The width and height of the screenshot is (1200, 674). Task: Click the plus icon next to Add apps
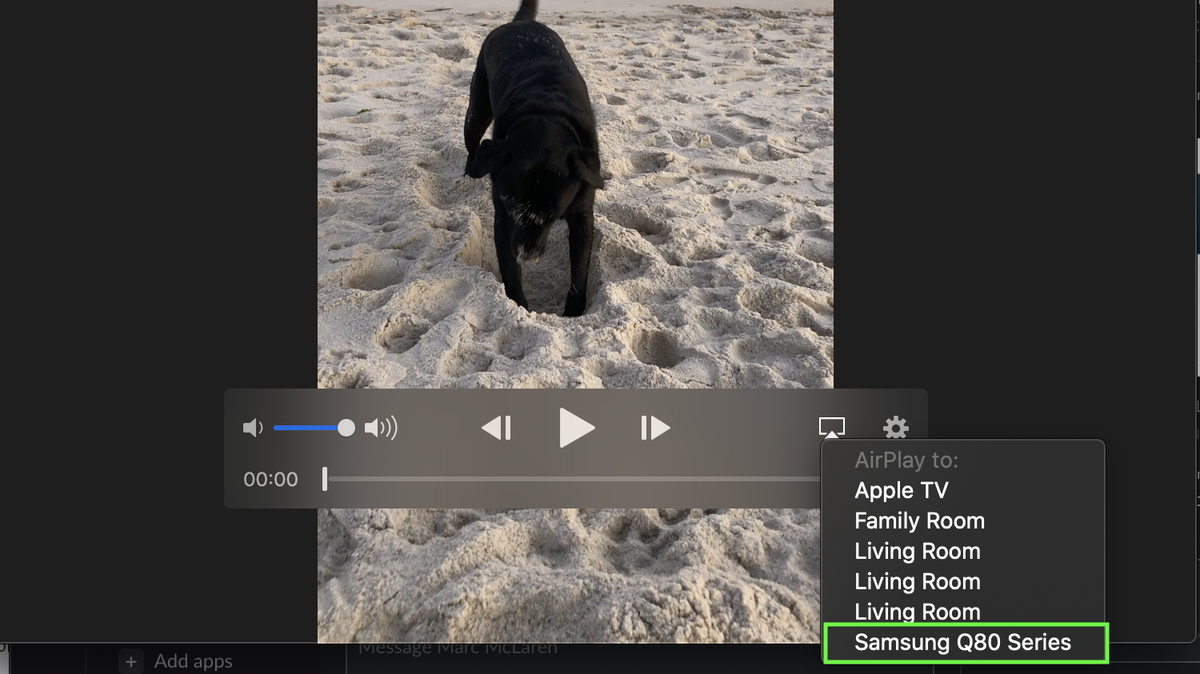point(131,661)
